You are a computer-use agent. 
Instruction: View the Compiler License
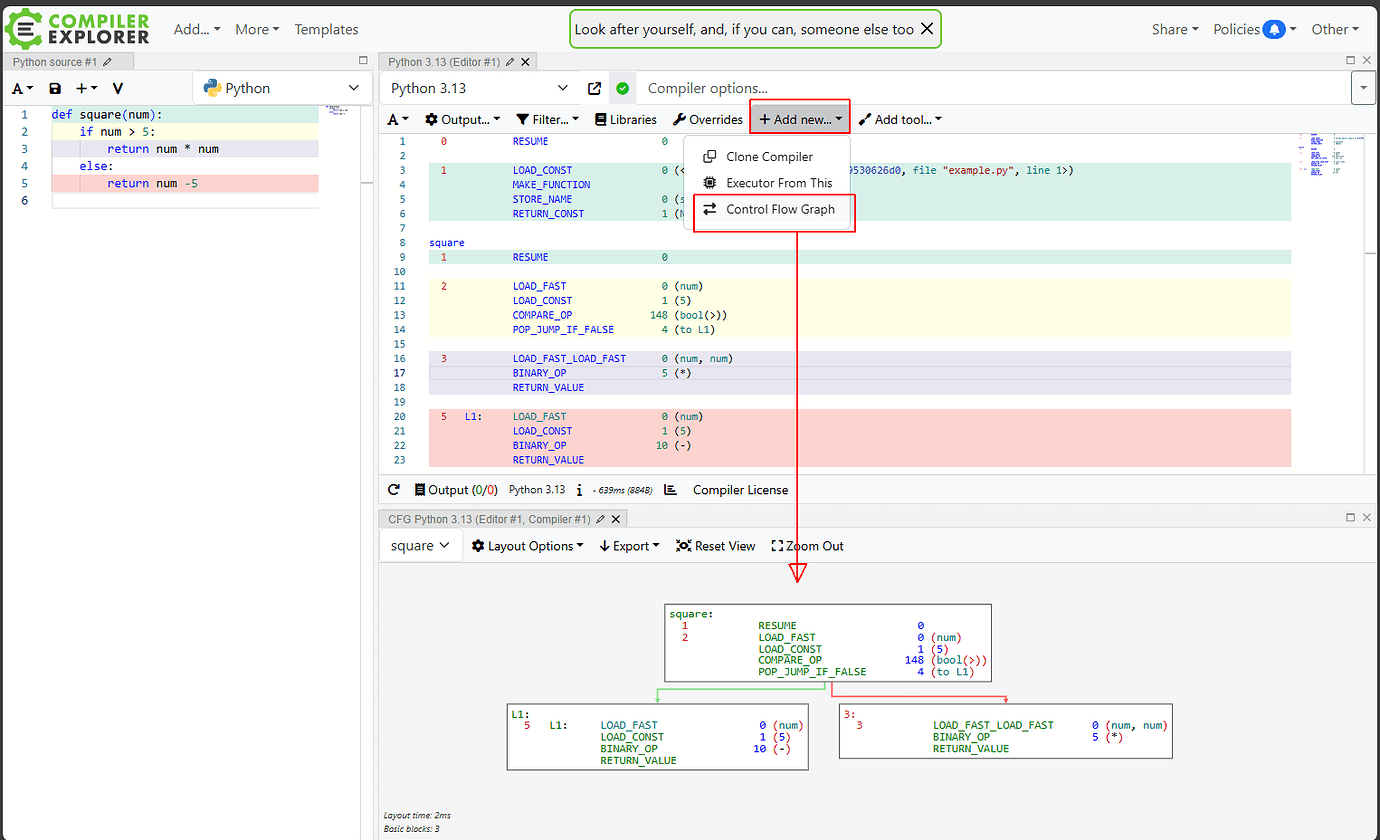[740, 489]
